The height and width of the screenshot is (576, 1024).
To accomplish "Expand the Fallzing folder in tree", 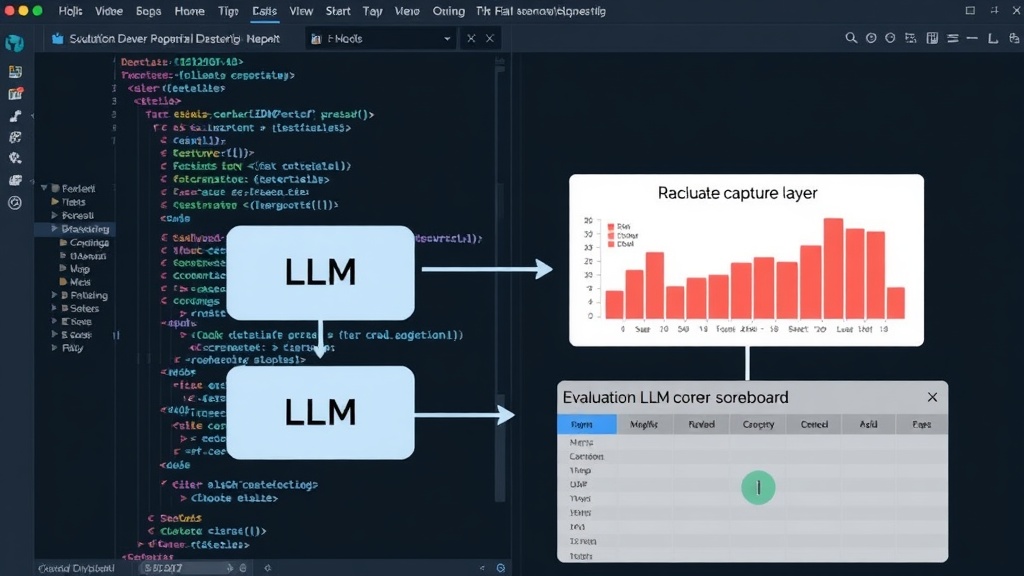I will click(x=54, y=295).
